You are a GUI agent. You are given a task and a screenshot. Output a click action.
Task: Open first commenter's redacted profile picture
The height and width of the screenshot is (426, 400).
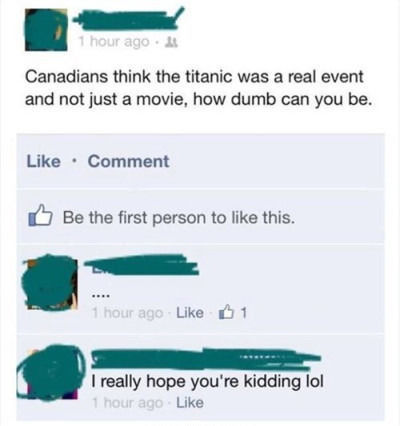pyautogui.click(x=50, y=283)
